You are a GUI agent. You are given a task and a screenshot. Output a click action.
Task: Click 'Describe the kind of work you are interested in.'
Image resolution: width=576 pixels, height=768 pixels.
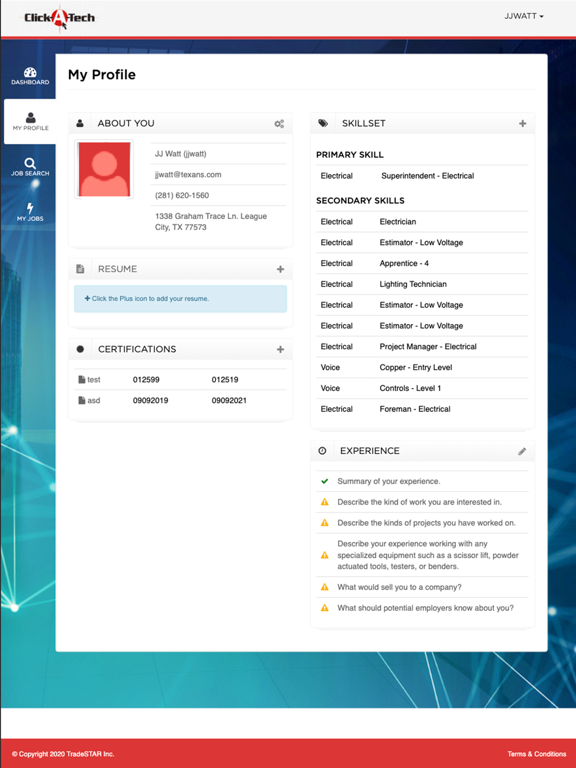419,502
